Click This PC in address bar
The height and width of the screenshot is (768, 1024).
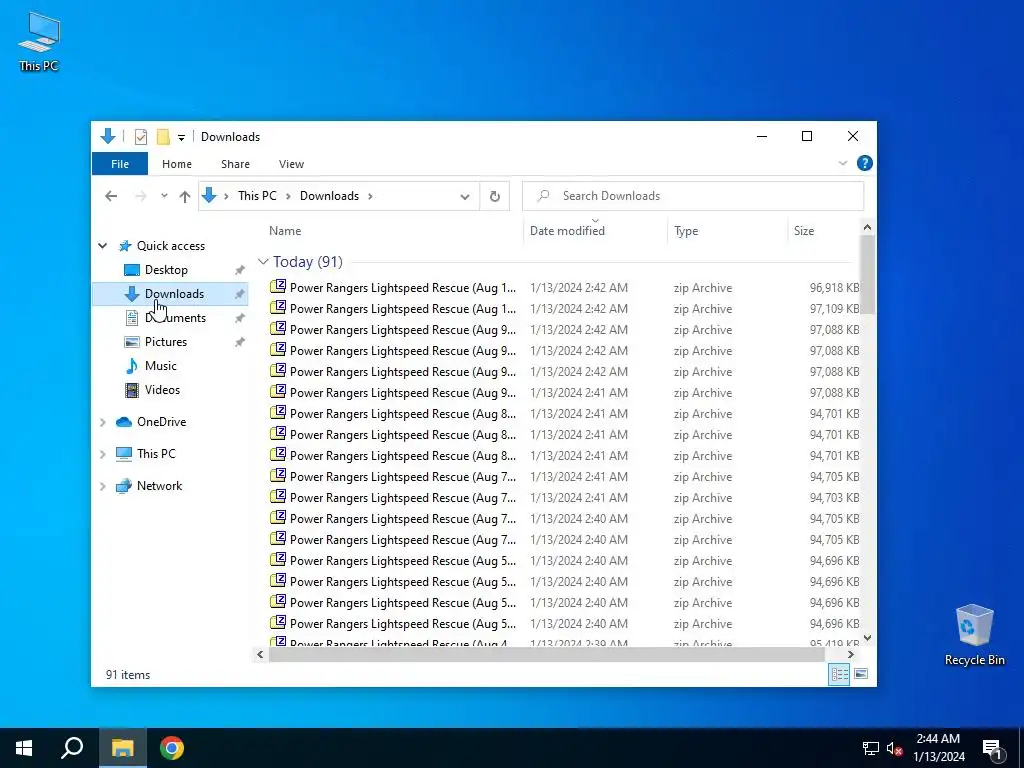tap(257, 196)
